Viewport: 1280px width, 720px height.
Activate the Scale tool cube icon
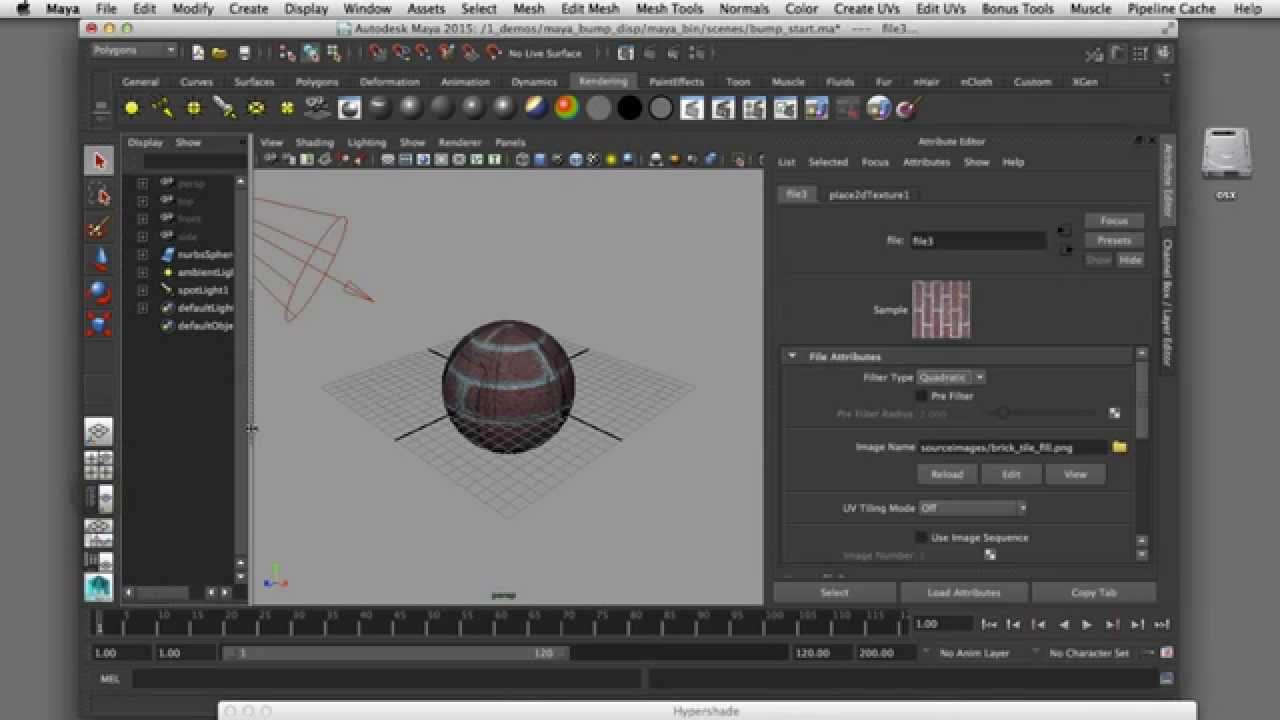tap(99, 325)
